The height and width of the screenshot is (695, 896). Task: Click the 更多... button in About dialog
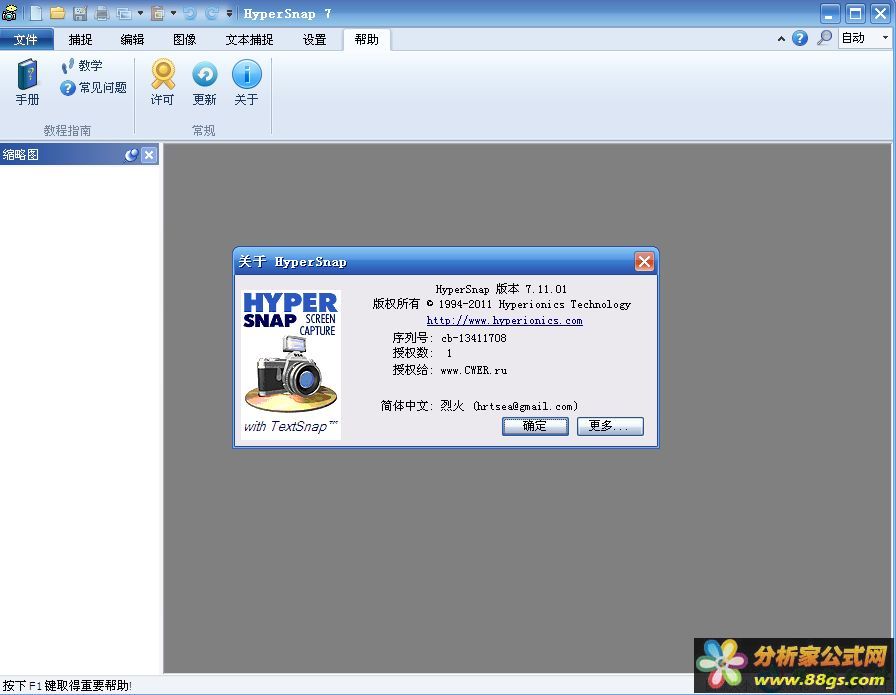[610, 426]
